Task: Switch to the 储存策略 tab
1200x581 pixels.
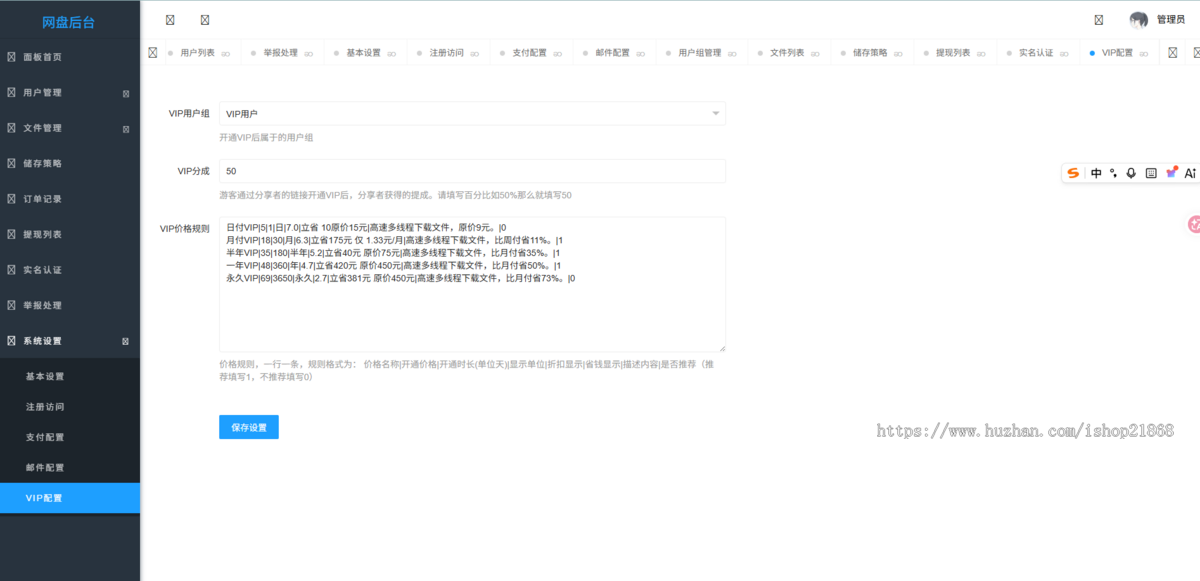Action: [x=870, y=53]
